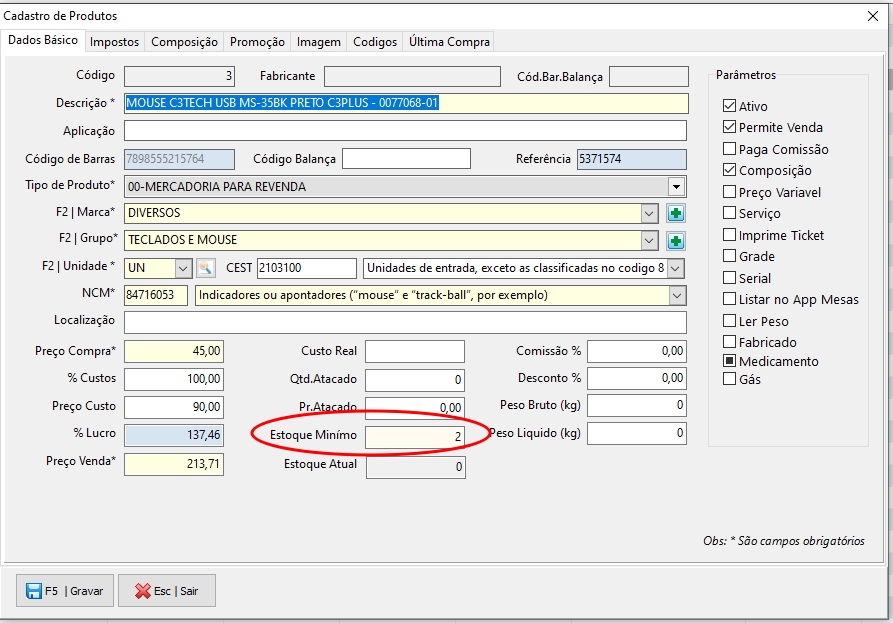The image size is (893, 623).
Task: Expand the Tipo de Produto dropdown
Action: (x=676, y=186)
